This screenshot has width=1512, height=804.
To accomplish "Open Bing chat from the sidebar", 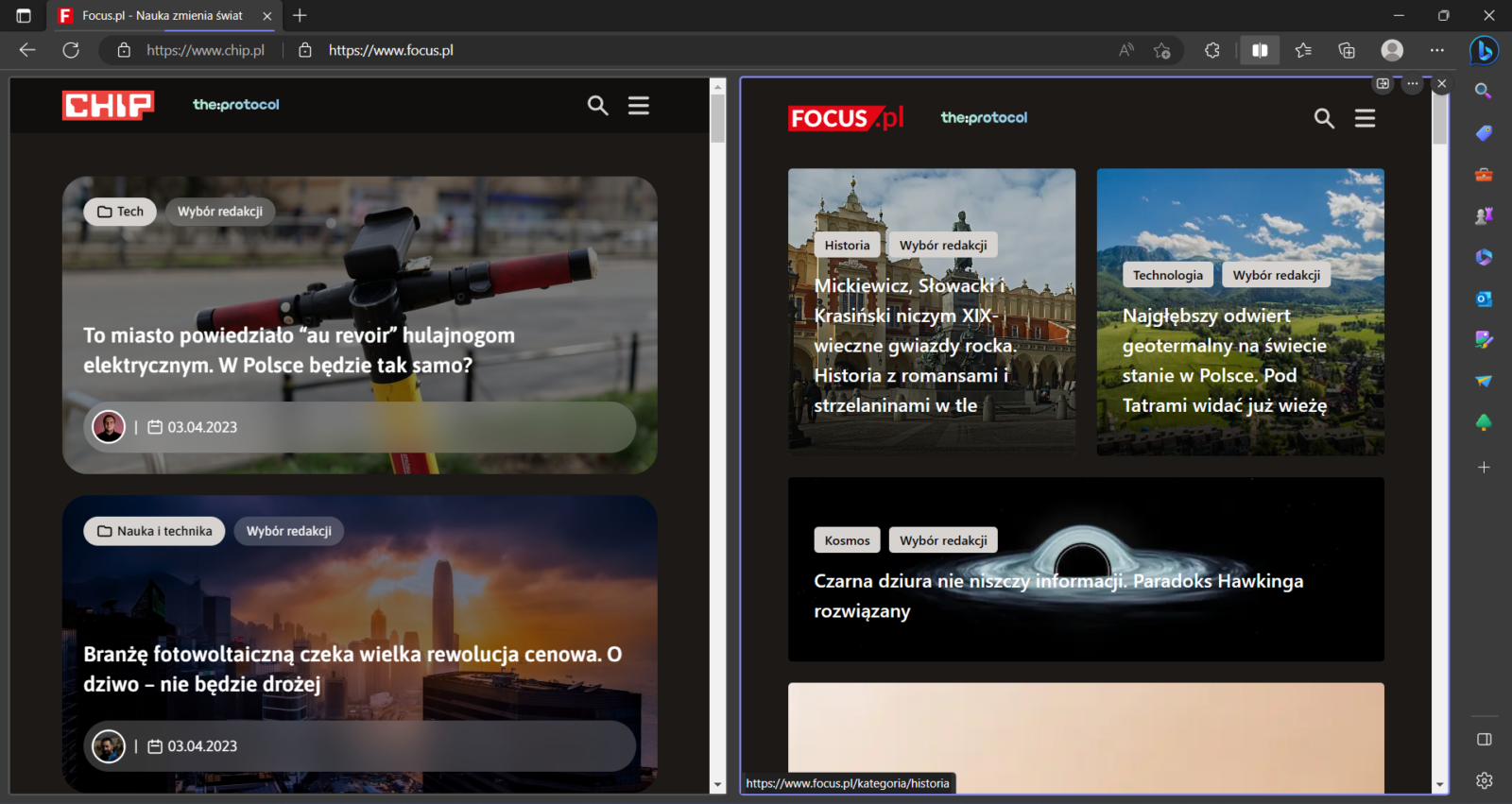I will [x=1484, y=50].
